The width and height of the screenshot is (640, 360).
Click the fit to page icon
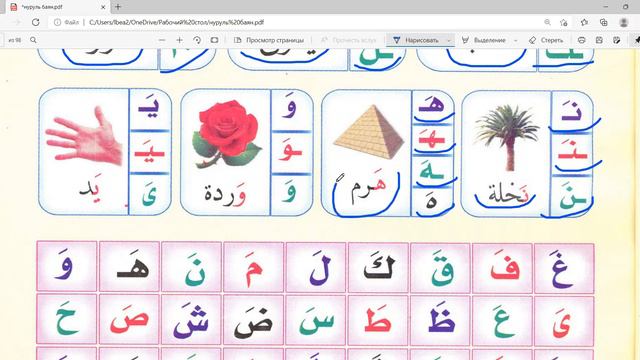[214, 40]
